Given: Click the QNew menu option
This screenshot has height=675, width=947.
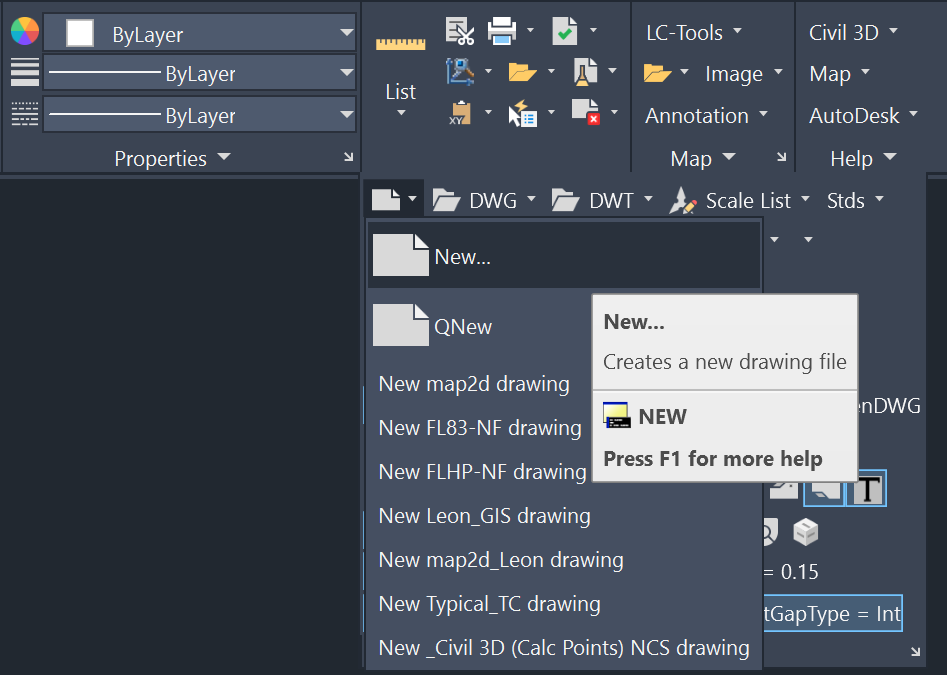Looking at the screenshot, I should click(463, 327).
